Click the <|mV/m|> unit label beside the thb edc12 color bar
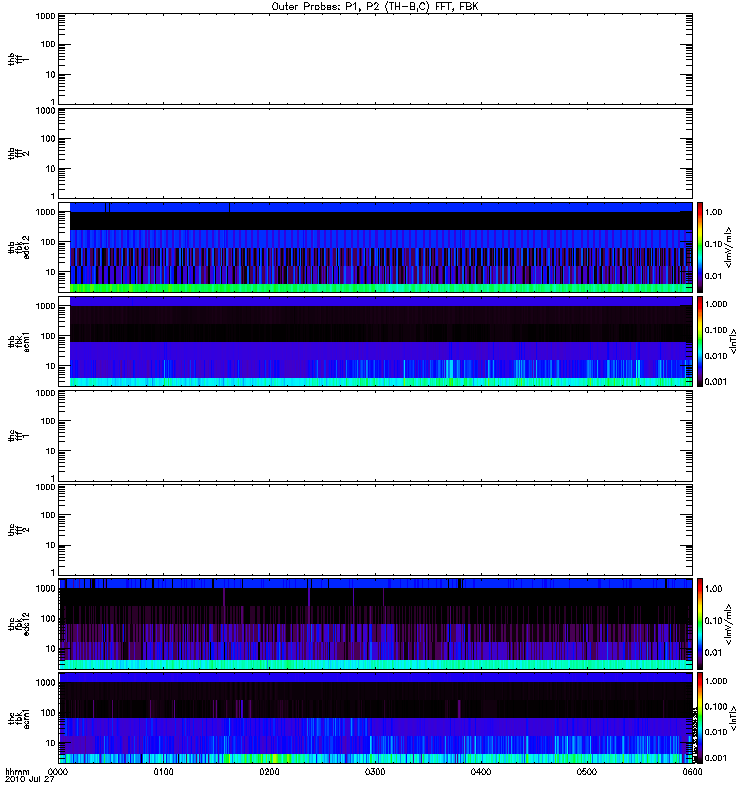 (x=728, y=247)
